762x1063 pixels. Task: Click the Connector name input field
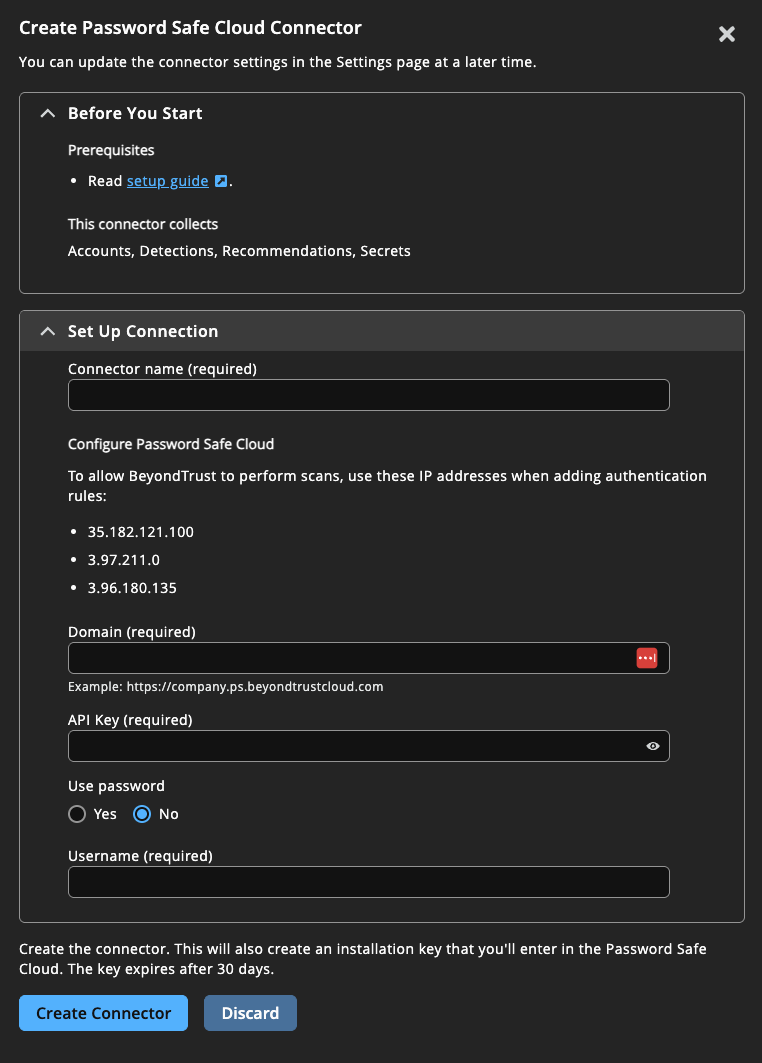pos(368,394)
